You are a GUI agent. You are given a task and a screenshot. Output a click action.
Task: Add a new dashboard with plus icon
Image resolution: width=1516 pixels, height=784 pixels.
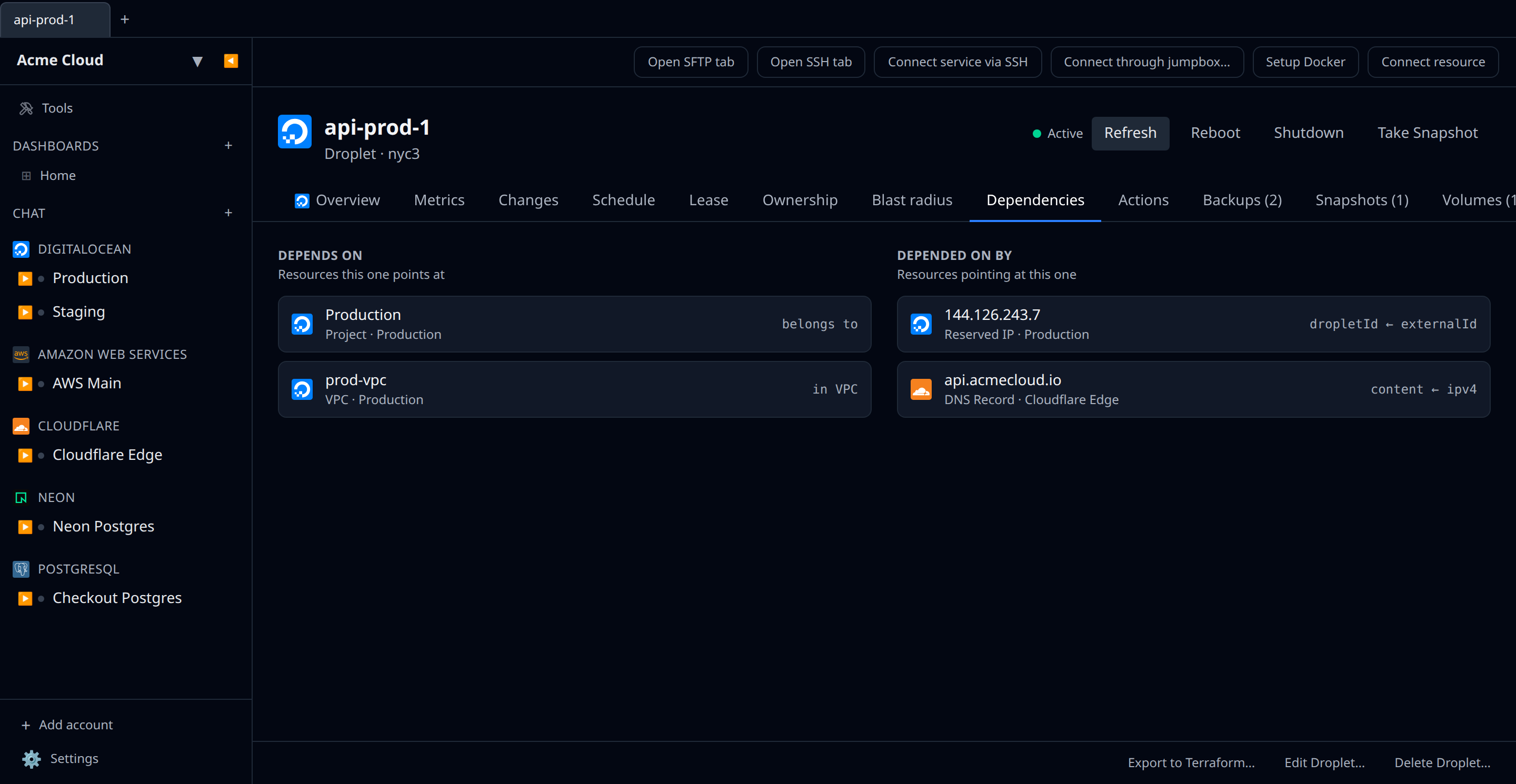[228, 145]
